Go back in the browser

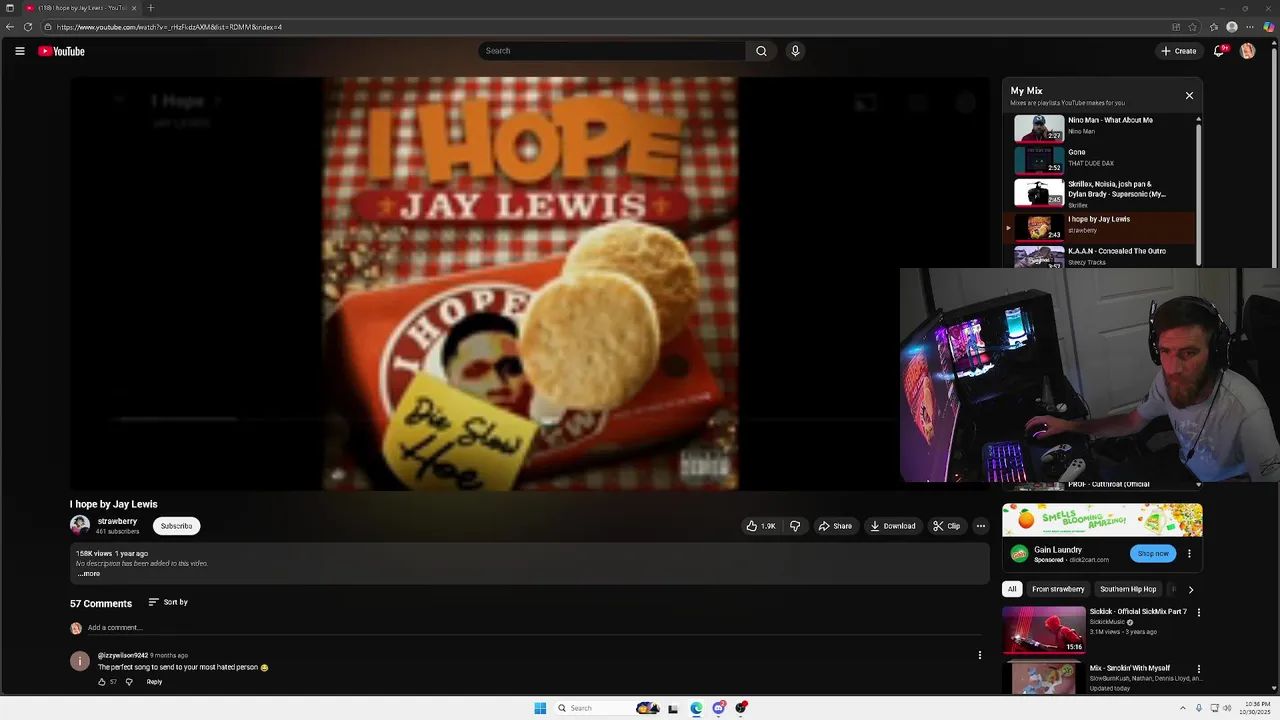pyautogui.click(x=10, y=27)
